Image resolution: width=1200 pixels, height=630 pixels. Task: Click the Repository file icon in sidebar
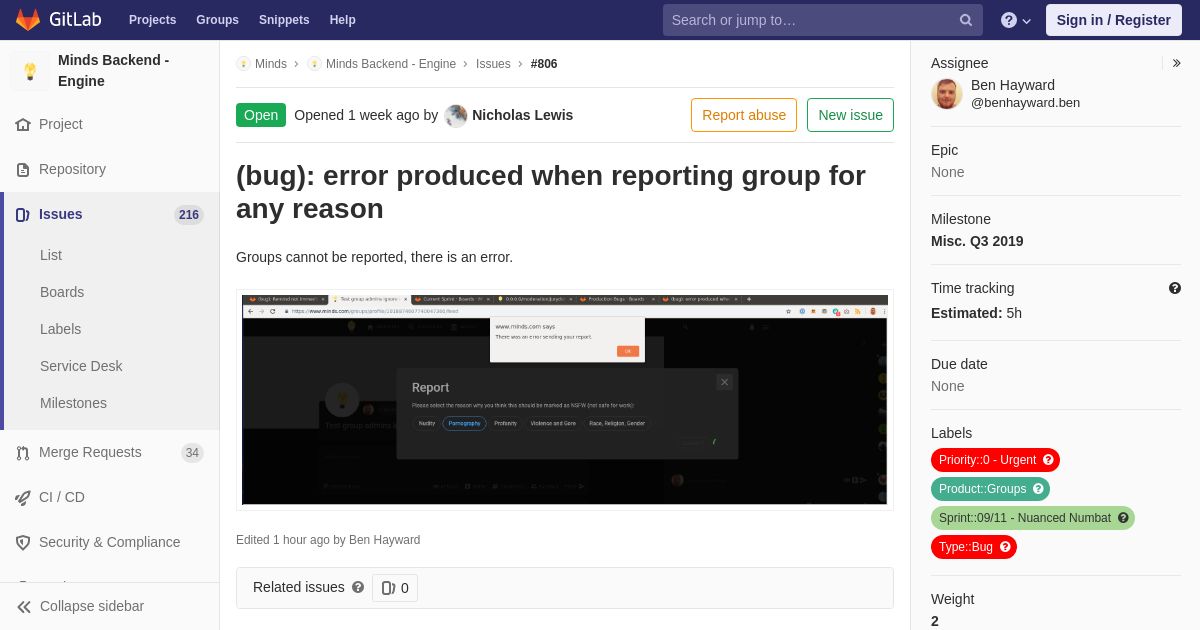coord(23,170)
